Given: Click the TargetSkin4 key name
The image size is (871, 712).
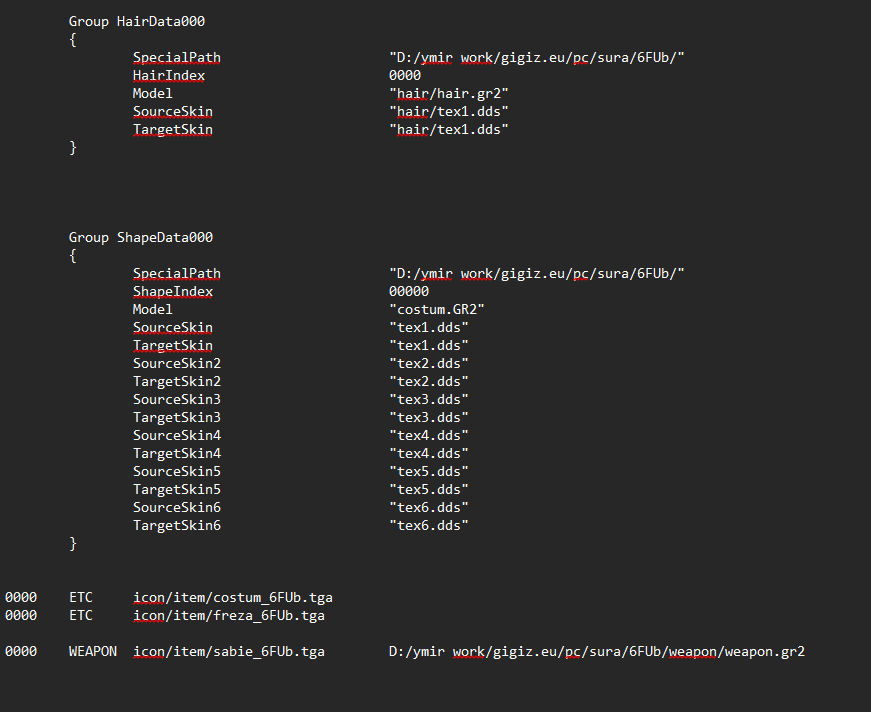Looking at the screenshot, I should [177, 453].
